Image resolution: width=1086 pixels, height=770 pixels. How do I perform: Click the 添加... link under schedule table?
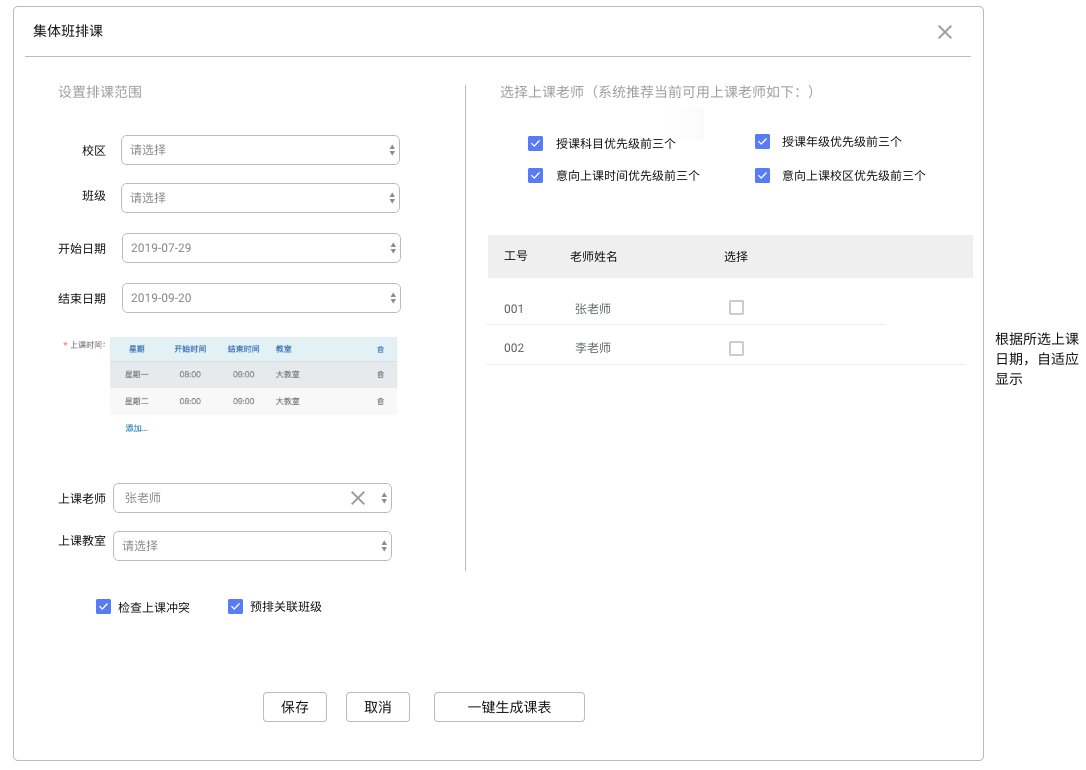(136, 428)
